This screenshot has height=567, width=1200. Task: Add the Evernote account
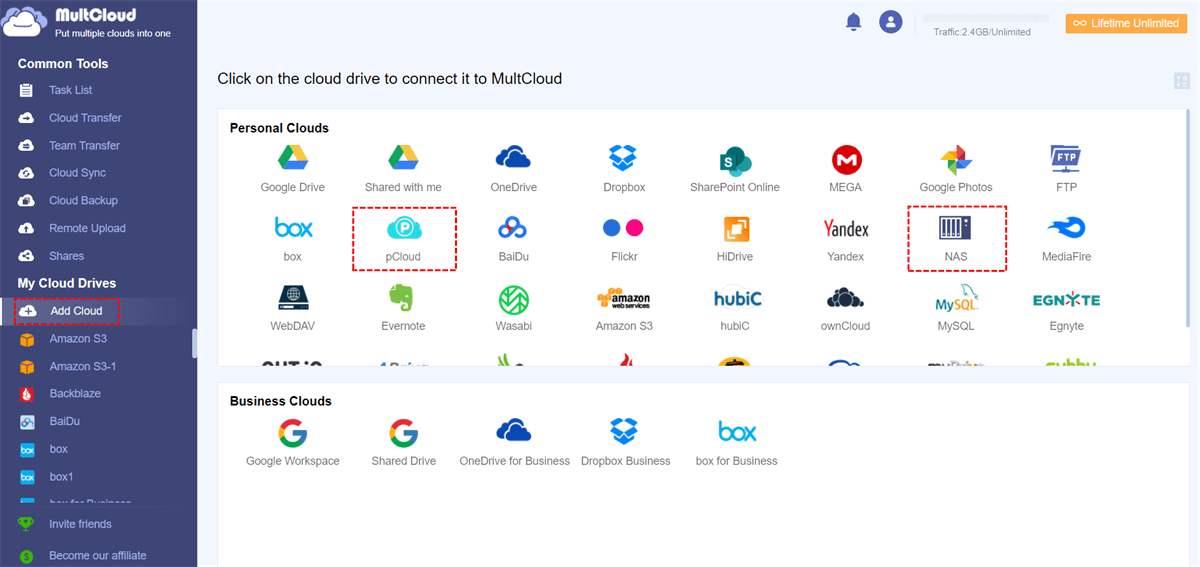pos(403,308)
